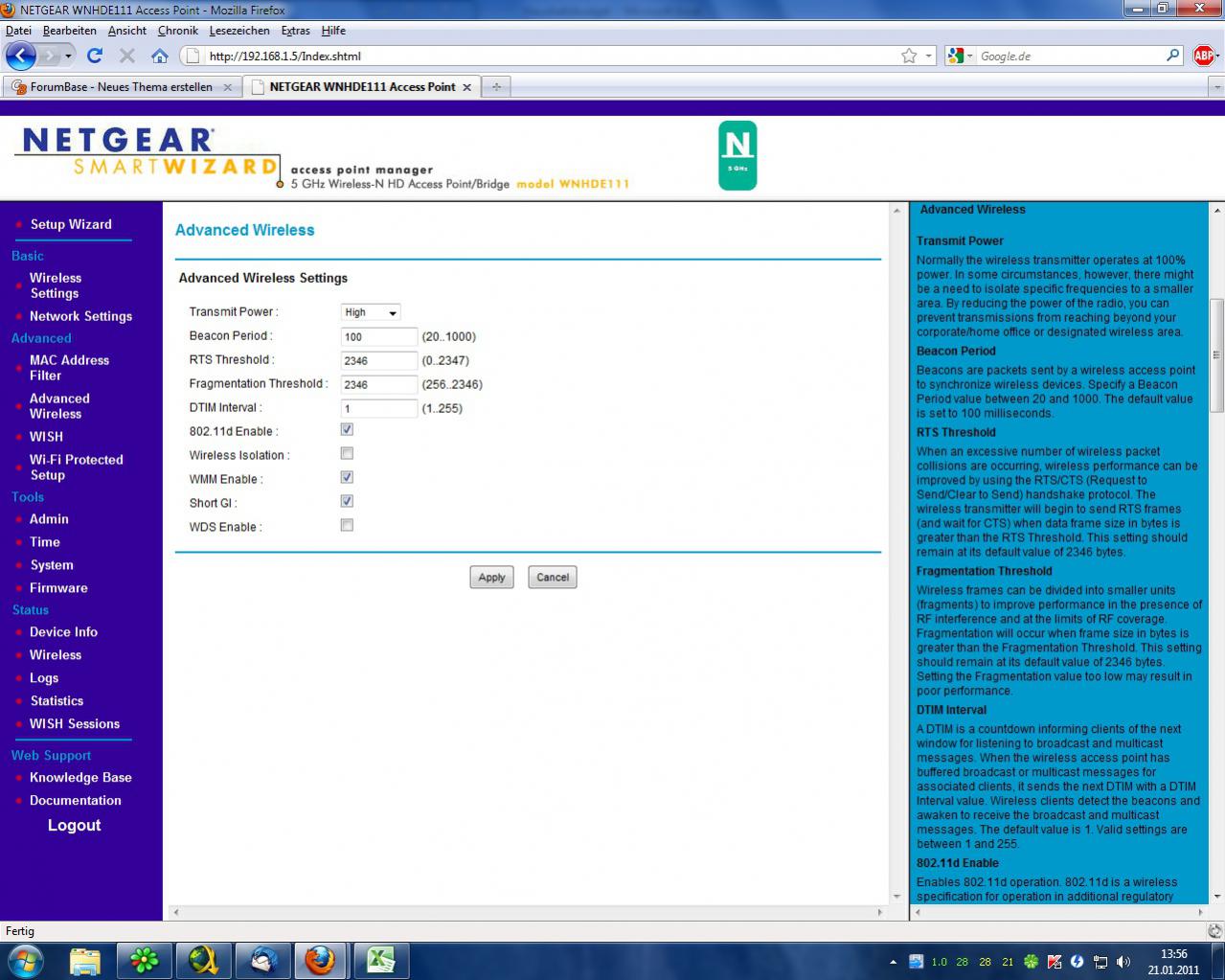Viewport: 1225px width, 980px height.
Task: Toggle the 802.11d Enable checkbox
Action: 347,430
